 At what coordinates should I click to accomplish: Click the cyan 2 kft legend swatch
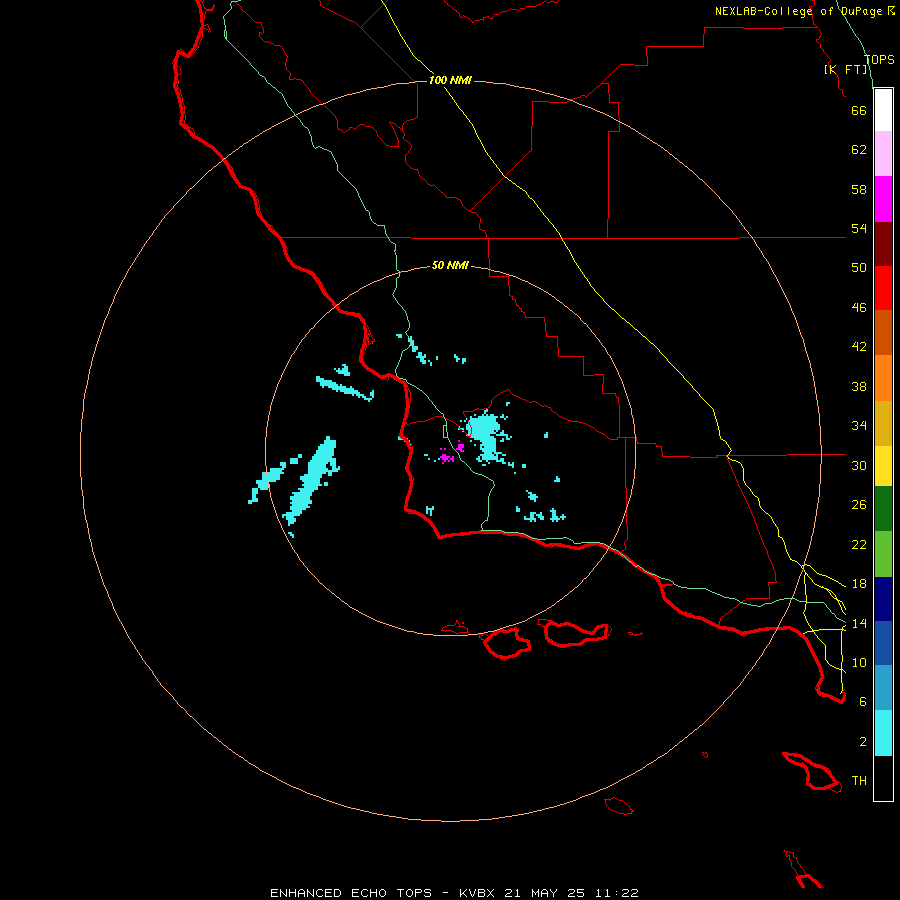[x=883, y=733]
